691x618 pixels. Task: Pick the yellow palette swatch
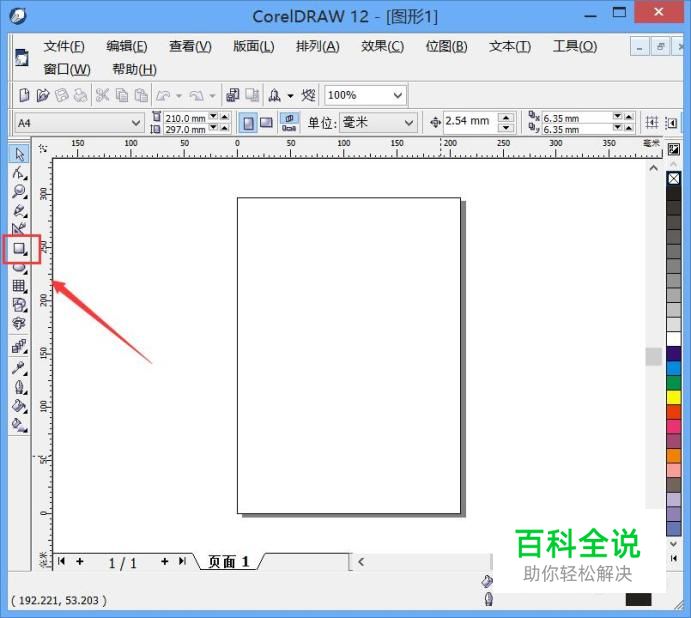pos(674,397)
